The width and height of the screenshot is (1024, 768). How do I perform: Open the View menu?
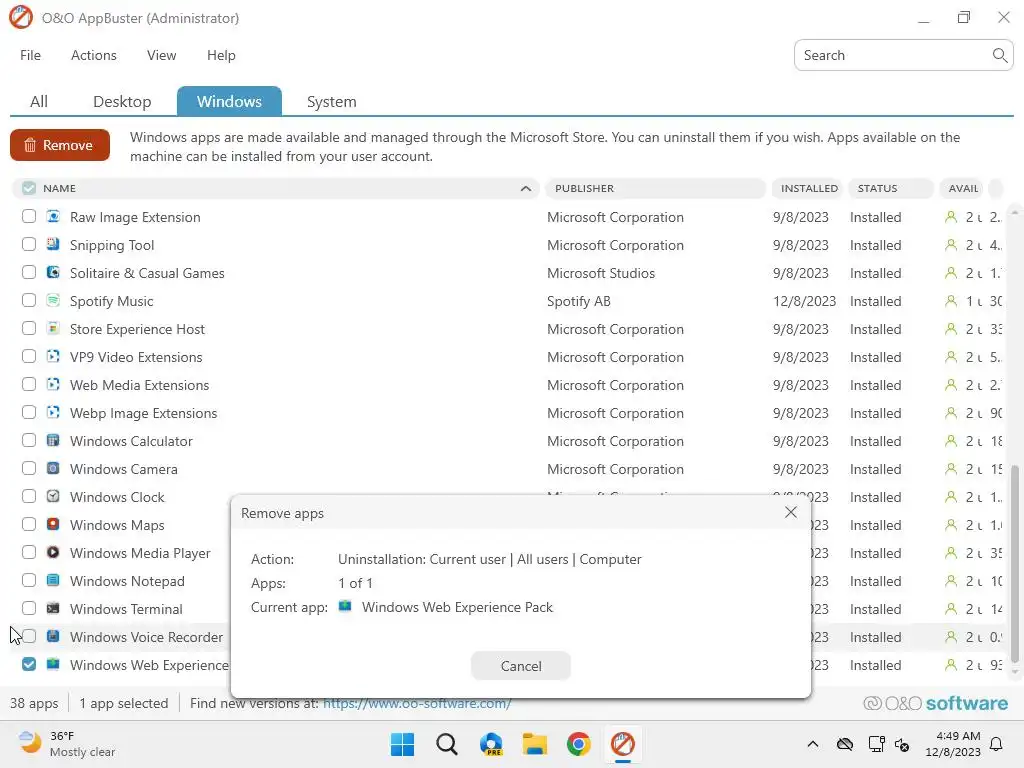(x=161, y=56)
